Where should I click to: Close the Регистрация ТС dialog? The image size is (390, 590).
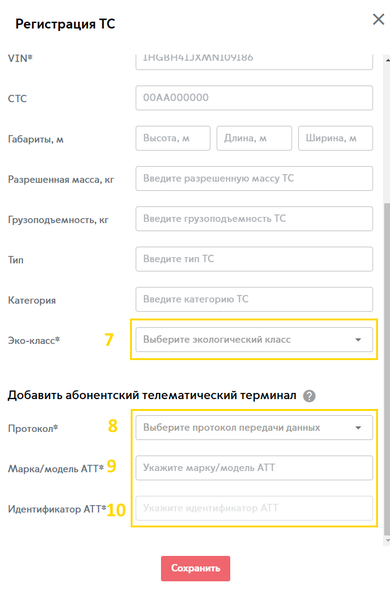[378, 20]
